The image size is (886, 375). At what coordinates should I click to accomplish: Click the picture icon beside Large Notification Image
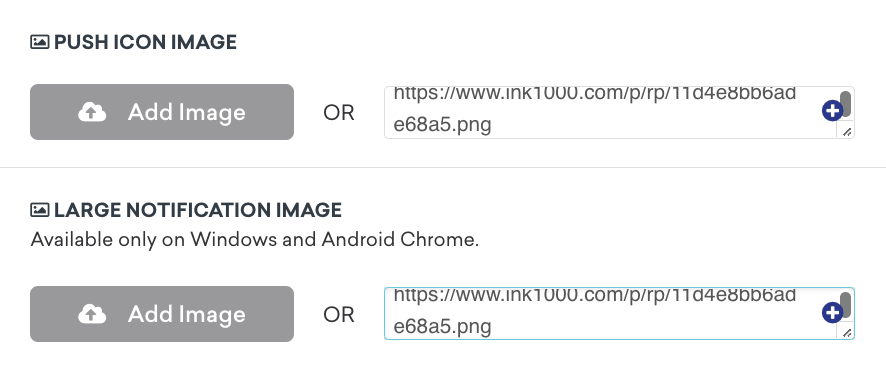tap(40, 210)
